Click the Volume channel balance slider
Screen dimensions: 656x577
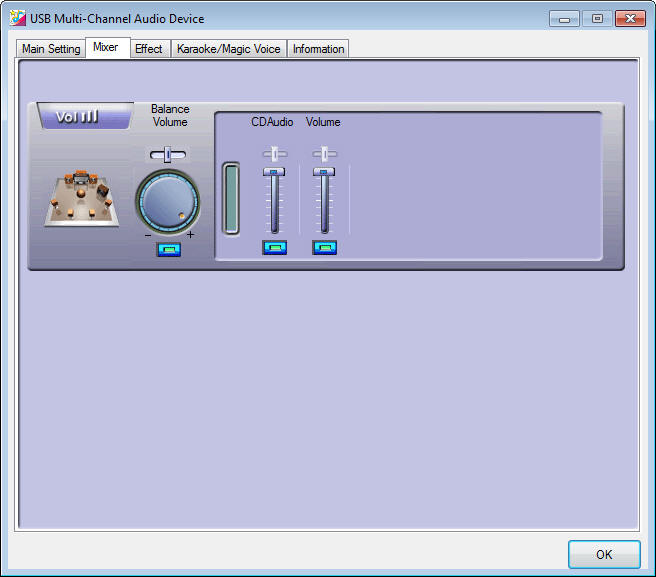click(324, 154)
